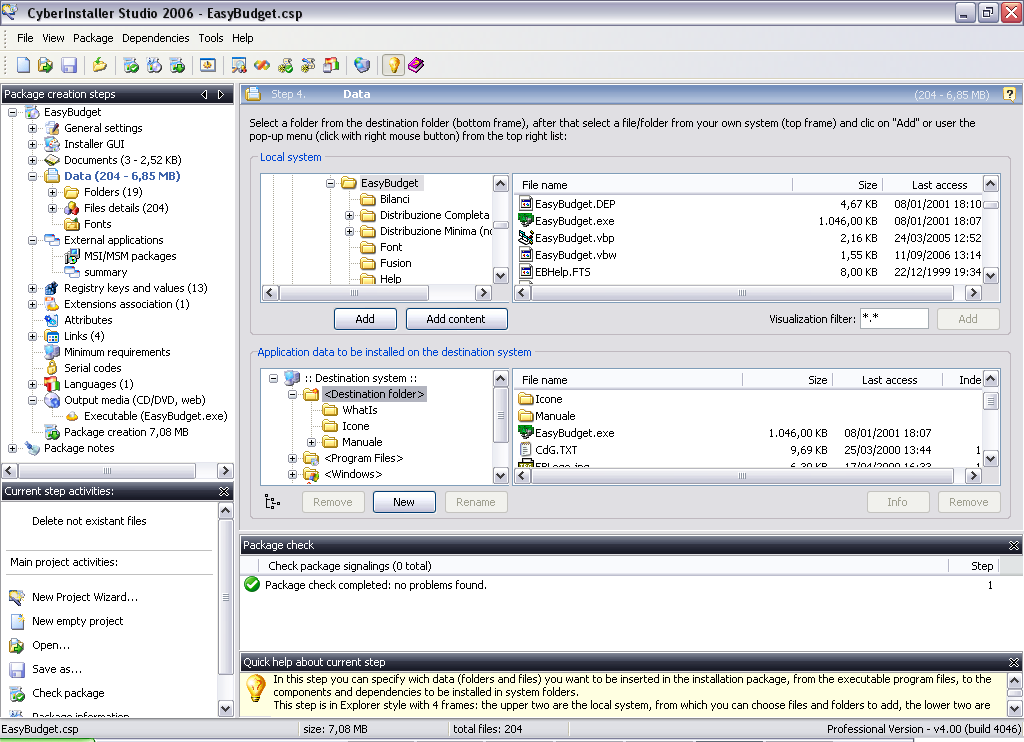Expand the General settings tree node
1024x742 pixels.
pyautogui.click(x=33, y=128)
